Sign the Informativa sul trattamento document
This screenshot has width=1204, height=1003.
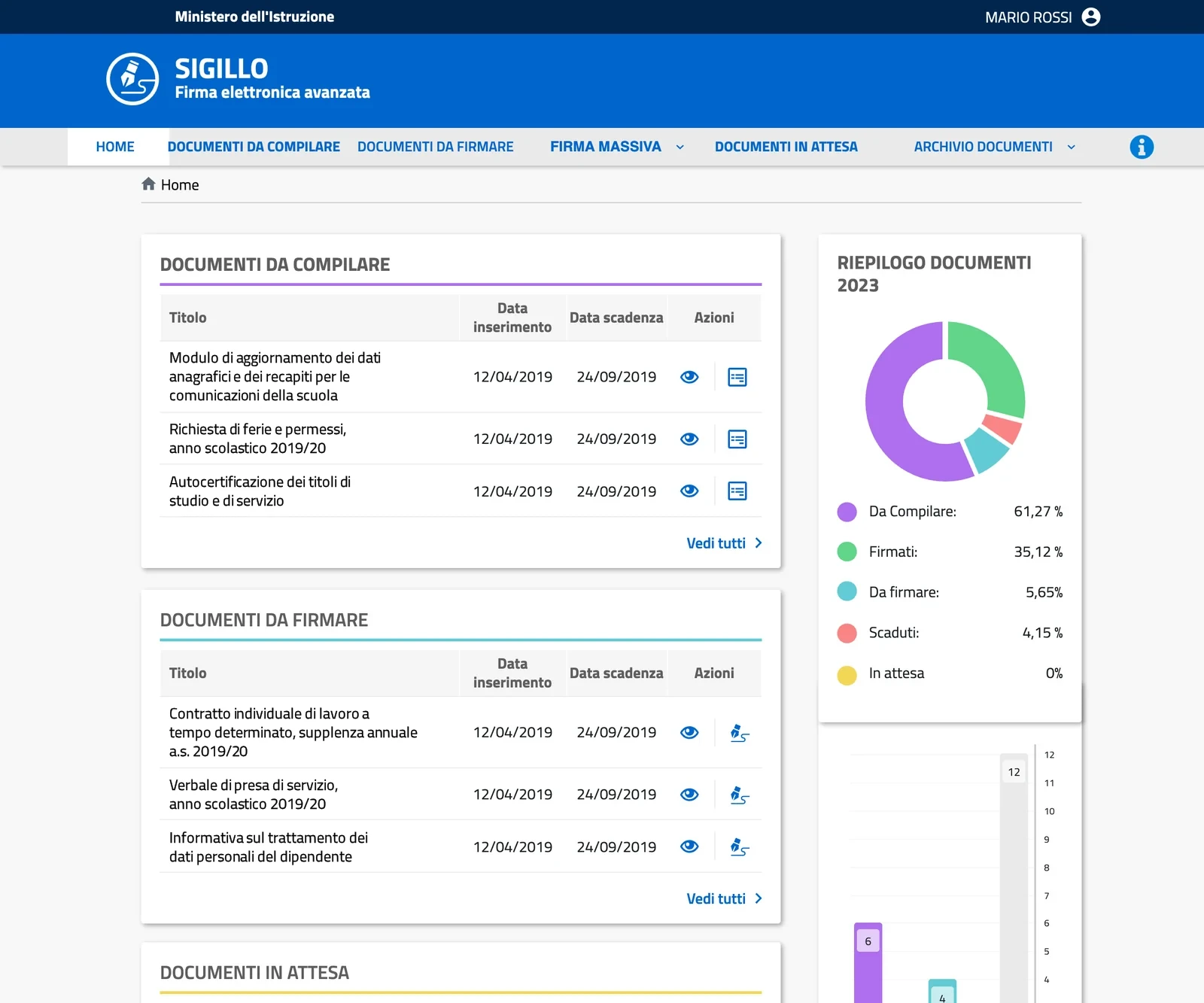(740, 847)
